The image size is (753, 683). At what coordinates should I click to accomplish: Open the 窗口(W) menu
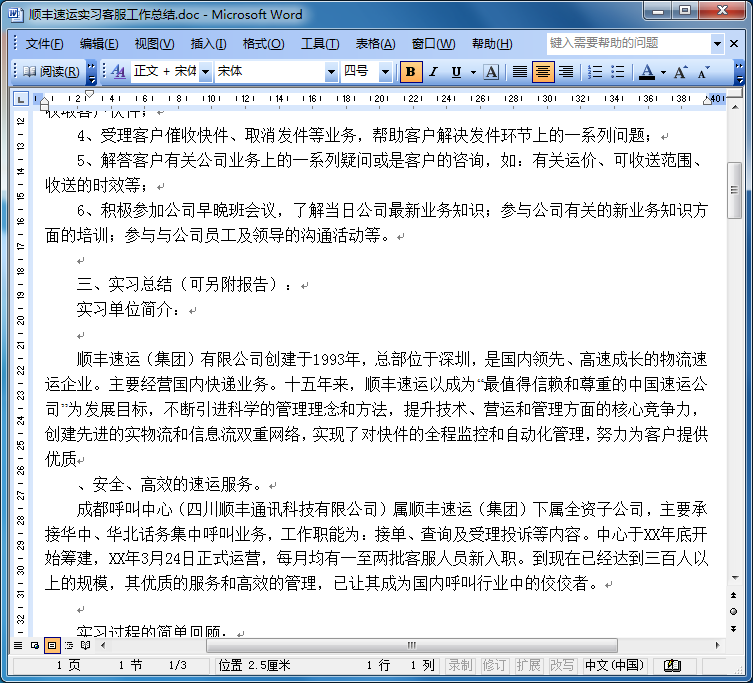coord(434,44)
